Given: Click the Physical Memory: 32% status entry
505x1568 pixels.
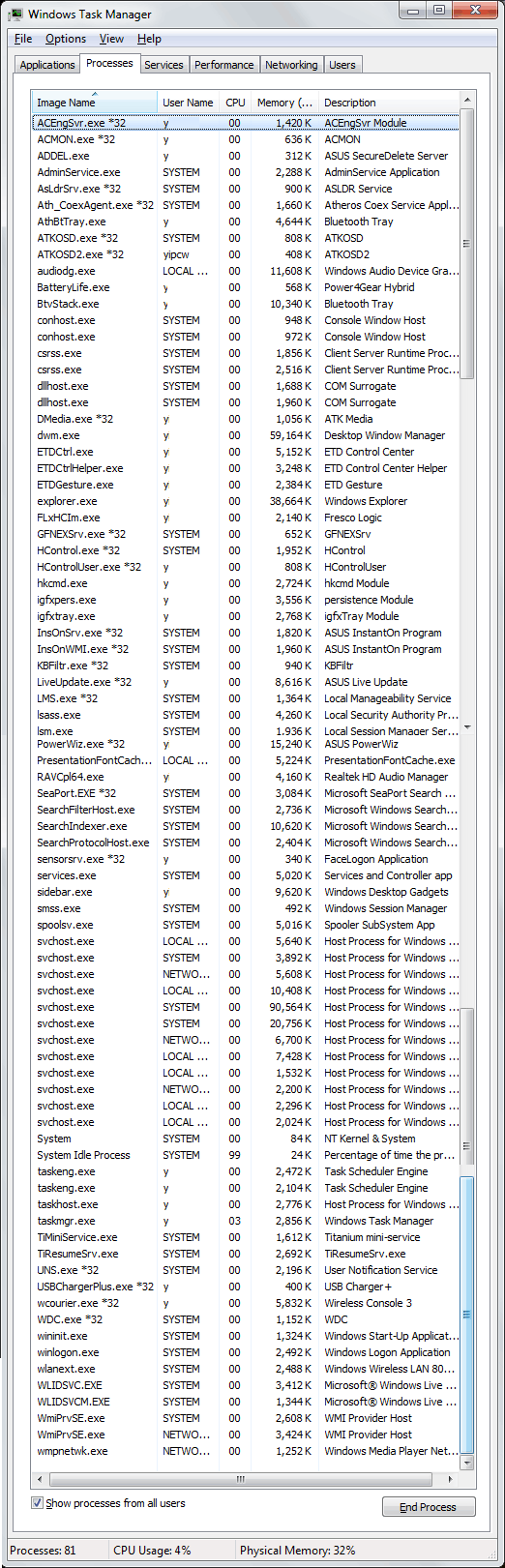Looking at the screenshot, I should (298, 1550).
